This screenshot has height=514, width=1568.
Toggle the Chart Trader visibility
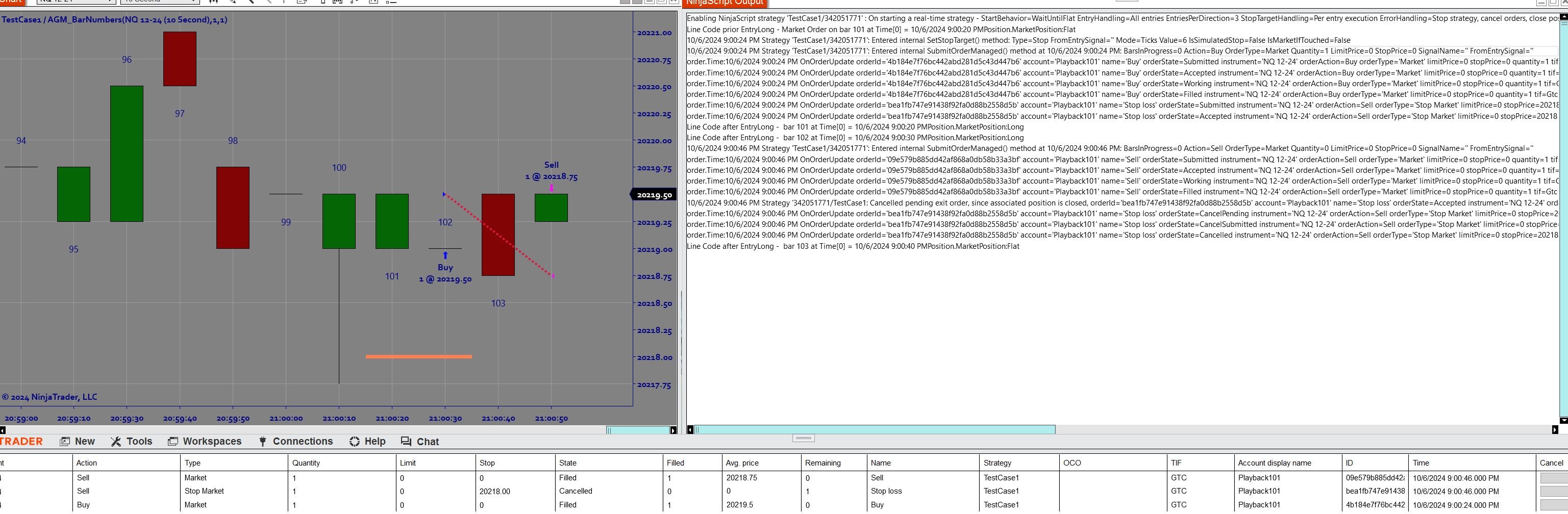tap(323, 3)
